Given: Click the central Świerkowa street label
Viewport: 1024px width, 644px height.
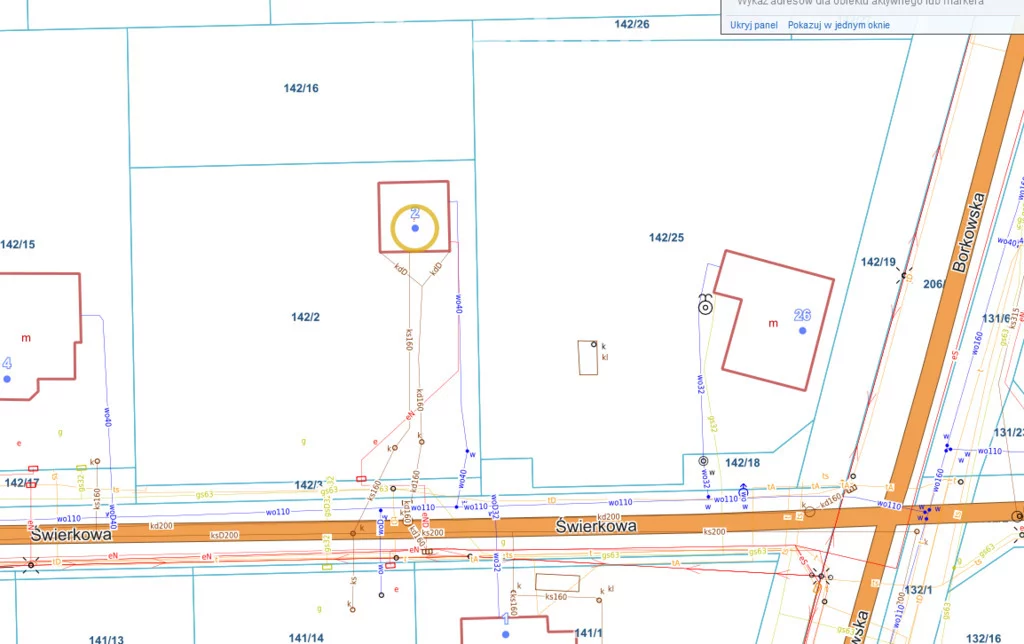Looking at the screenshot, I should click(596, 526).
